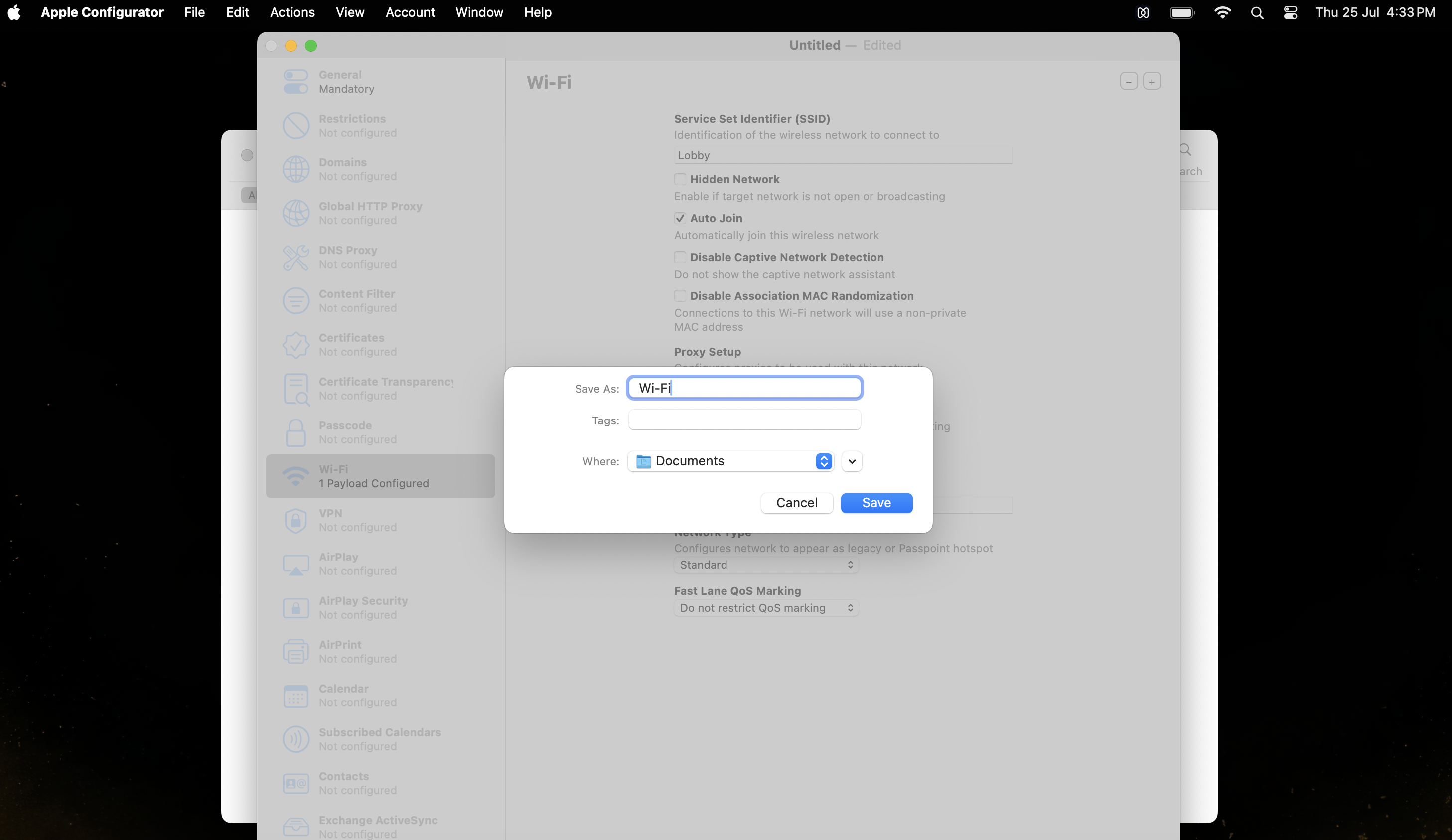Open the AirPlay Security icon
Viewport: 1452px width, 840px height.
(295, 608)
